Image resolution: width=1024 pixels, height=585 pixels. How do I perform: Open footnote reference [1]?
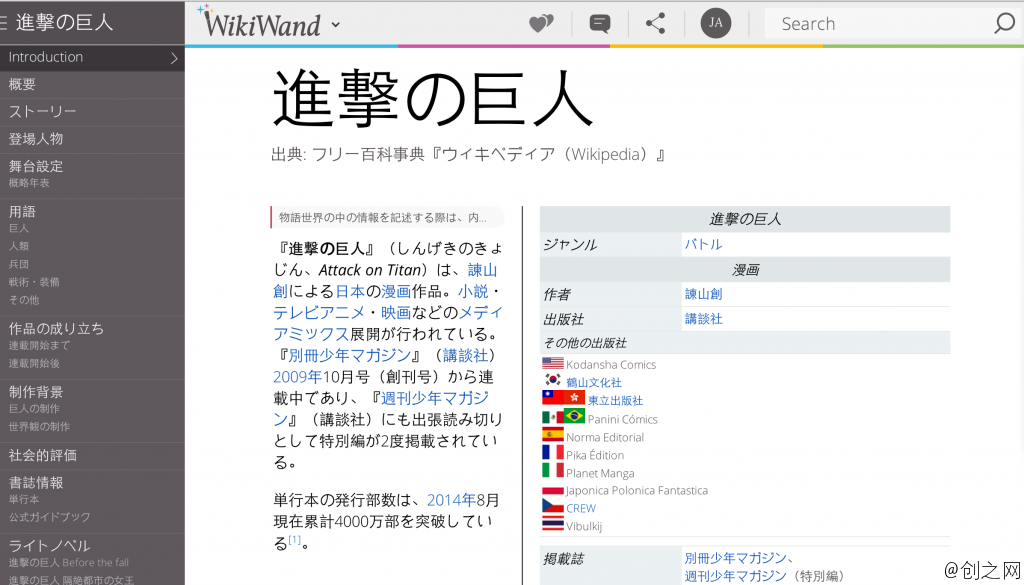295,539
